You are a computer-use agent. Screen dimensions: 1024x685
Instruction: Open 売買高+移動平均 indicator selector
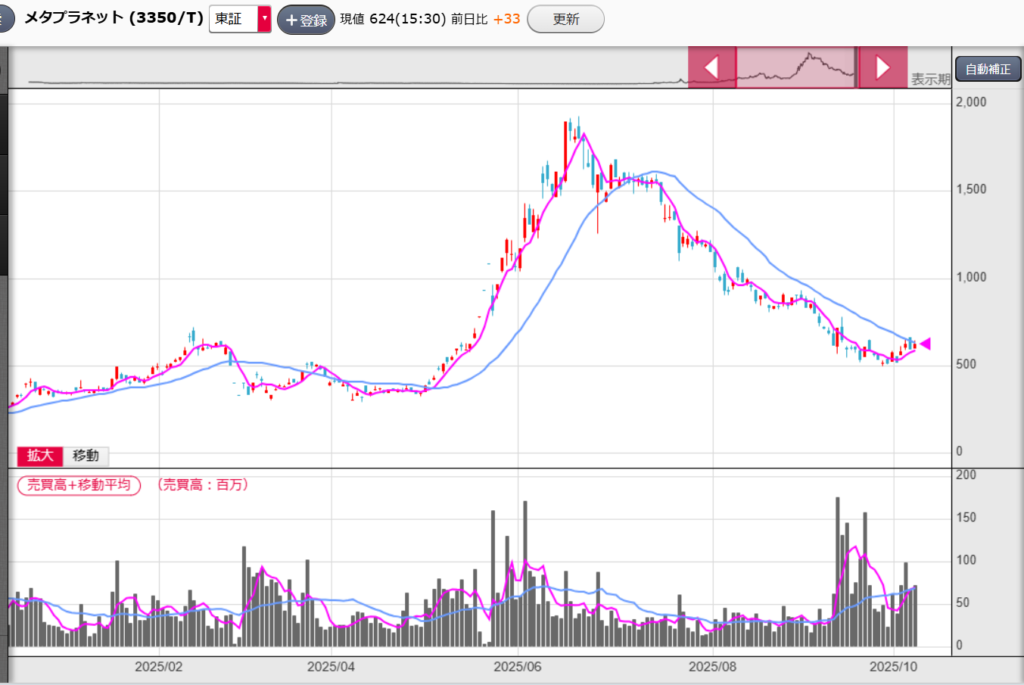pyautogui.click(x=79, y=485)
